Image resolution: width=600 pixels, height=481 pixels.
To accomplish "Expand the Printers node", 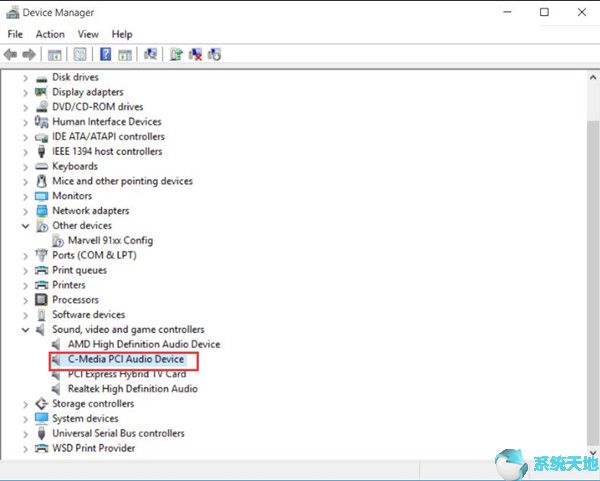I will pos(25,285).
